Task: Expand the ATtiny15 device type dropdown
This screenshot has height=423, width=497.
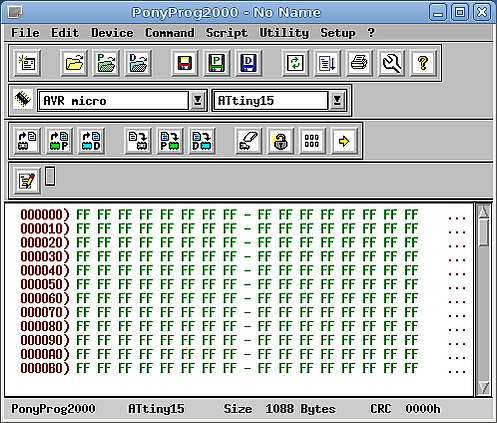Action: [x=337, y=100]
